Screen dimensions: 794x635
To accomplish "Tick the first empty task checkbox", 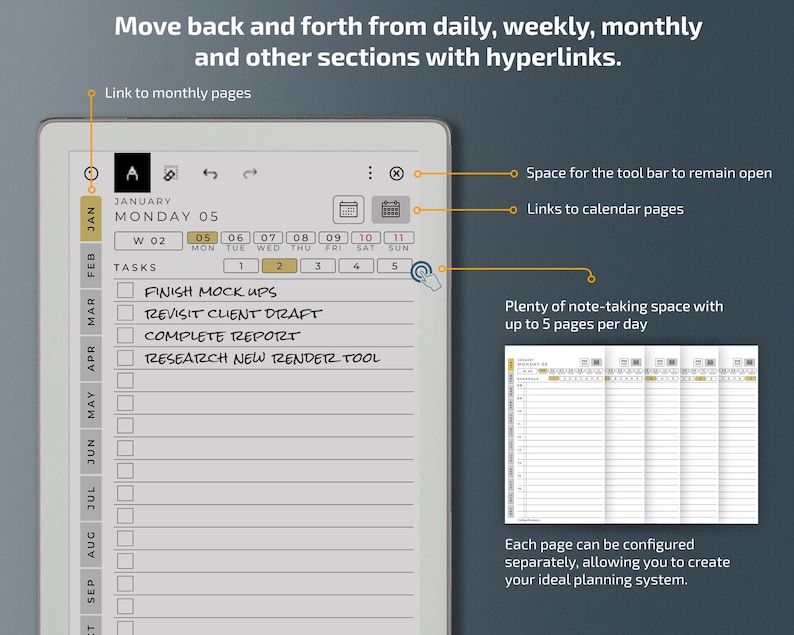I will click(x=125, y=380).
